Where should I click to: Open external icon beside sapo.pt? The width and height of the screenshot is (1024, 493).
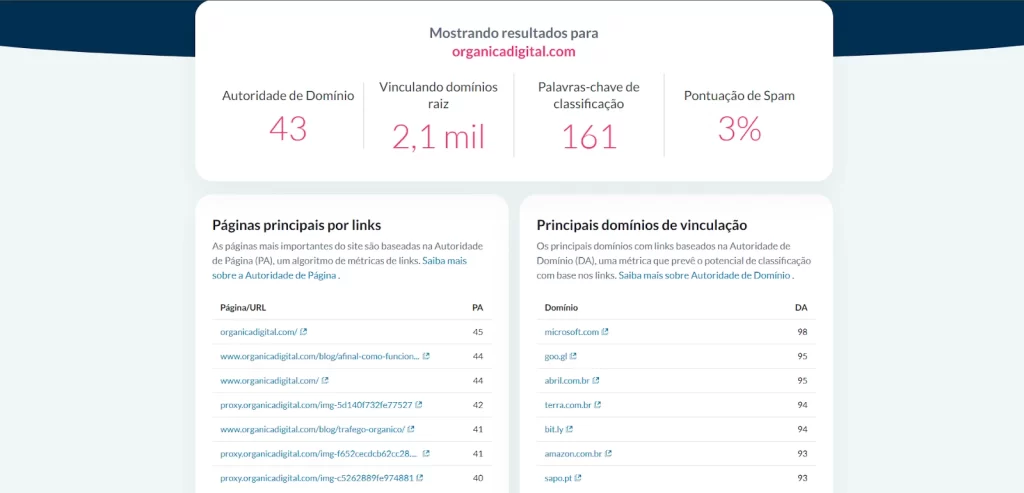[x=578, y=478]
